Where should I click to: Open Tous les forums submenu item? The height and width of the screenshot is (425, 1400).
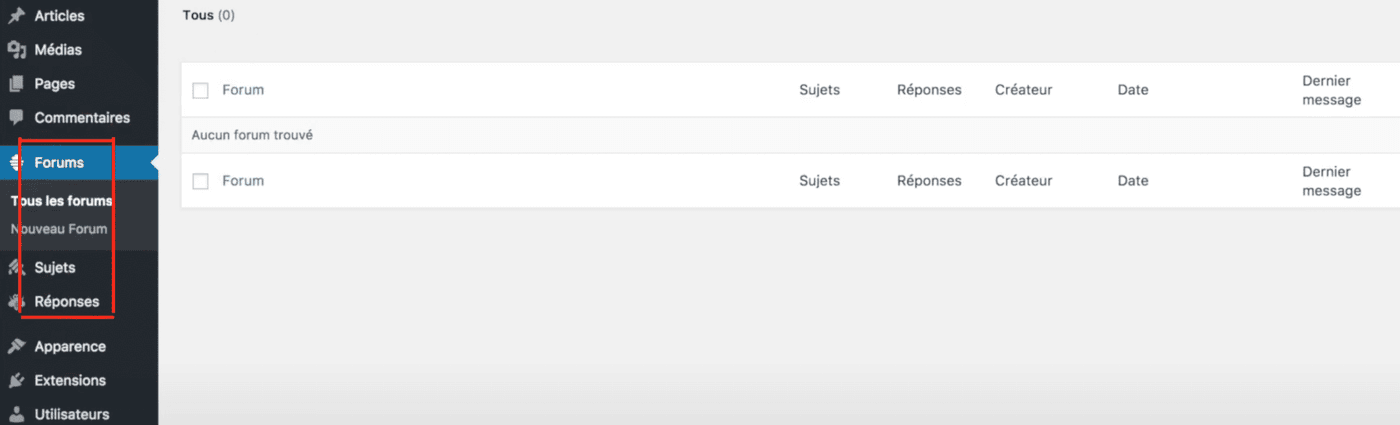[x=61, y=201]
